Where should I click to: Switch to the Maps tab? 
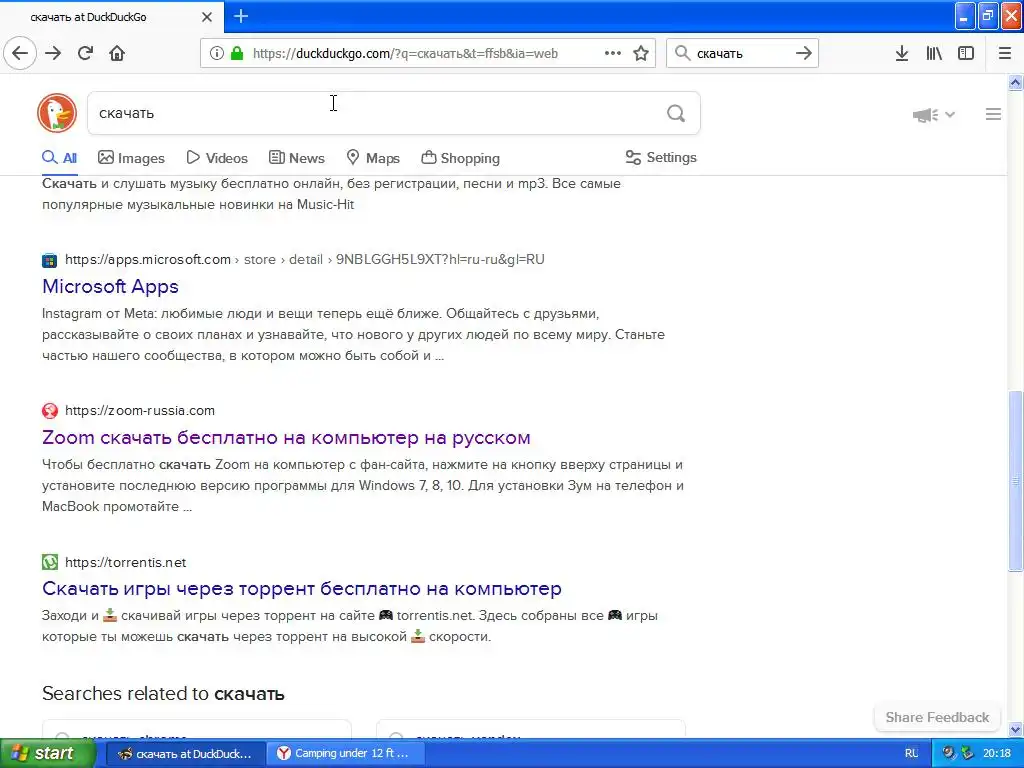(x=373, y=158)
